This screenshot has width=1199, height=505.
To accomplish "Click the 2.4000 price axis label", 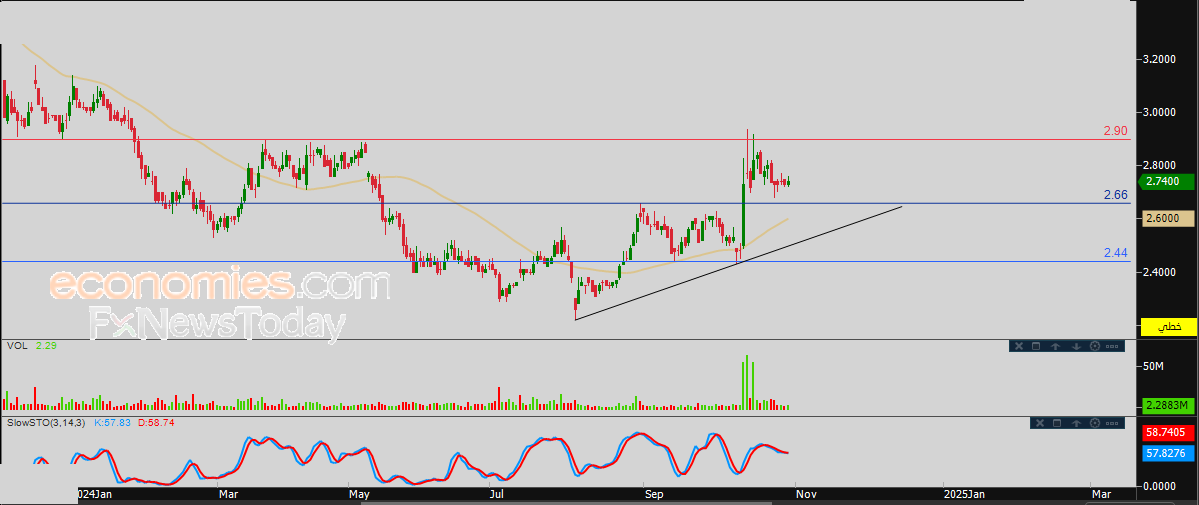I will click(1159, 272).
